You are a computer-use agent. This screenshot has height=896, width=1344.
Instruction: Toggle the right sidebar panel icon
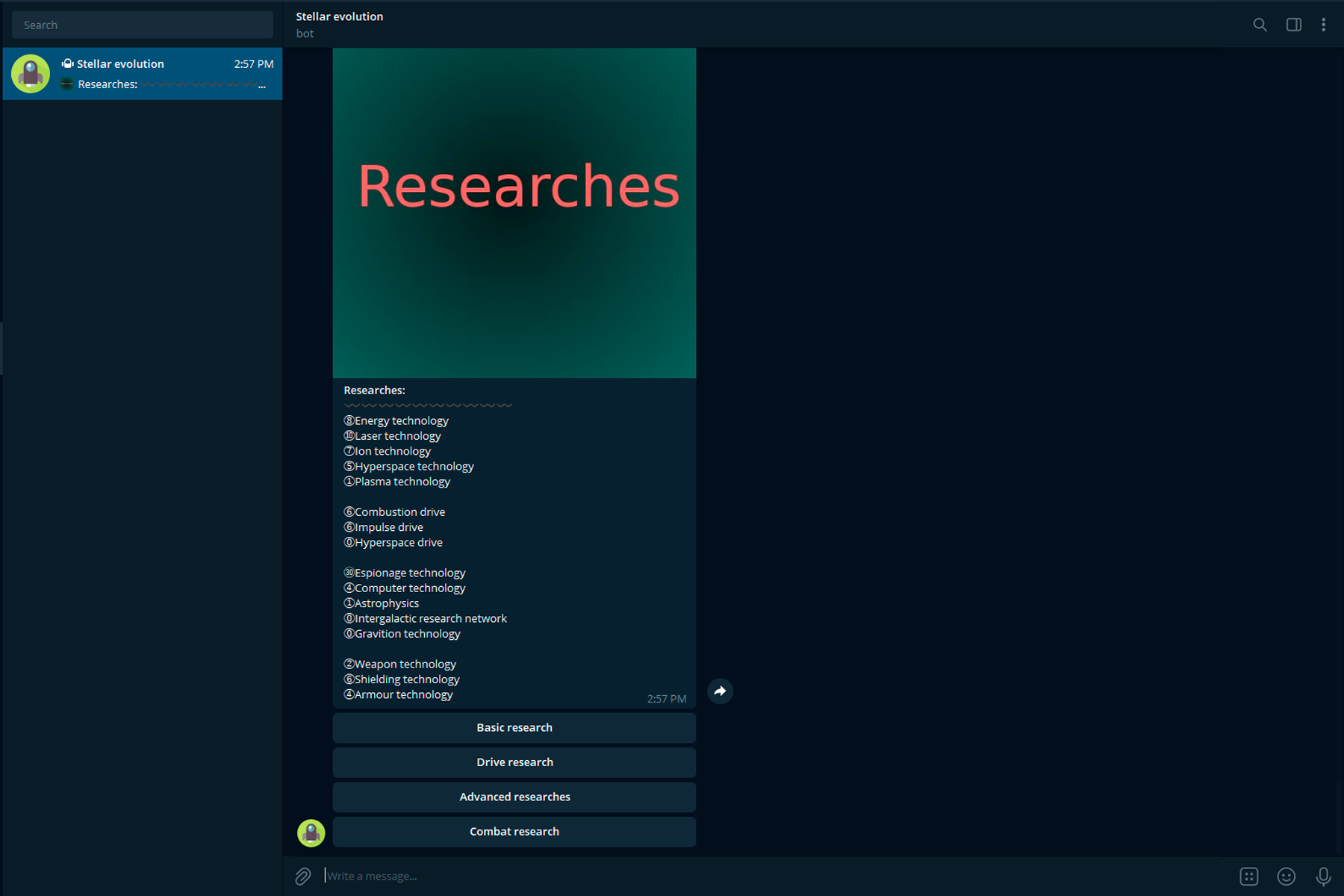1294,25
